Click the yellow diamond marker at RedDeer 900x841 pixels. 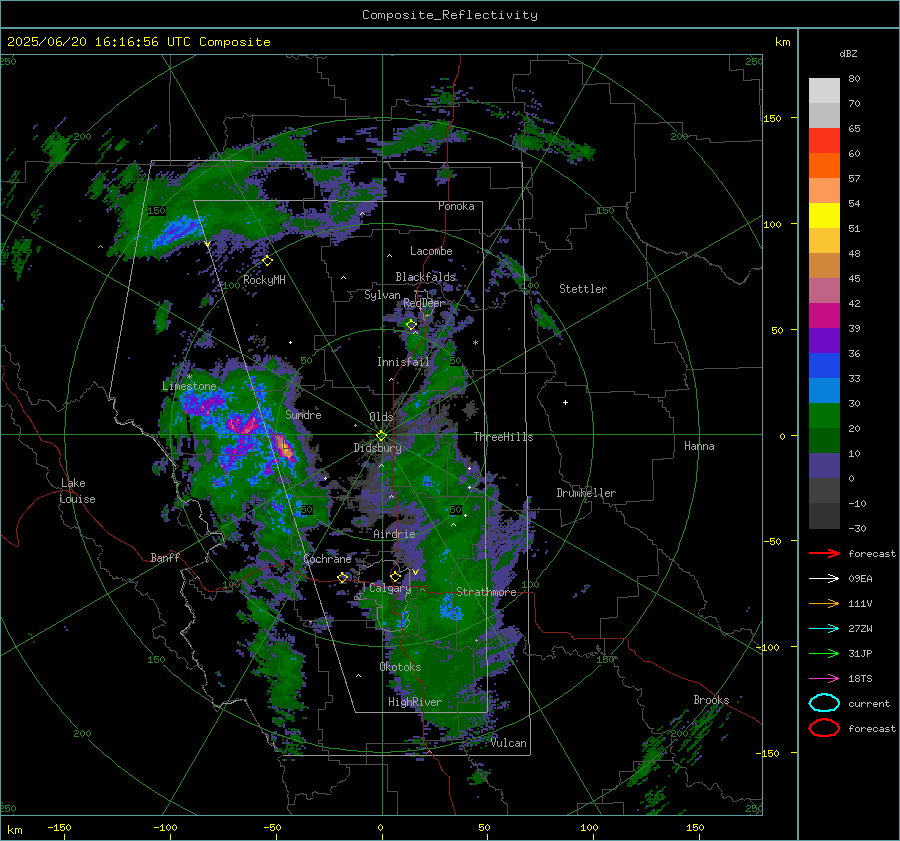[412, 325]
